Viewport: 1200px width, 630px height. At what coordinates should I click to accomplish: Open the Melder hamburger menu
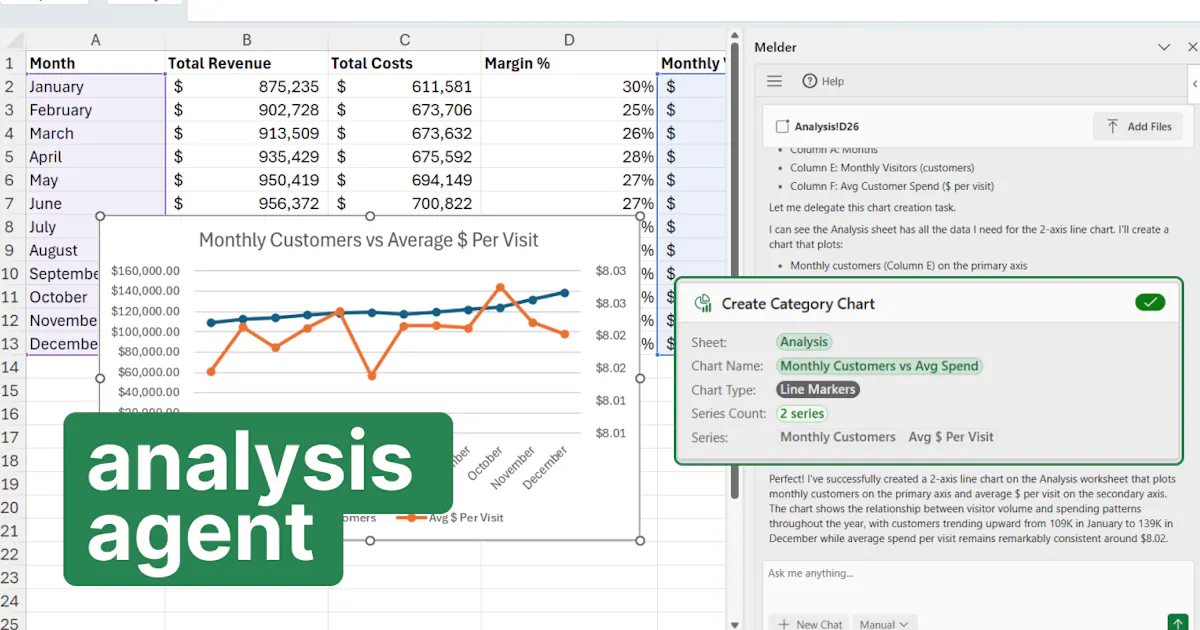point(774,81)
